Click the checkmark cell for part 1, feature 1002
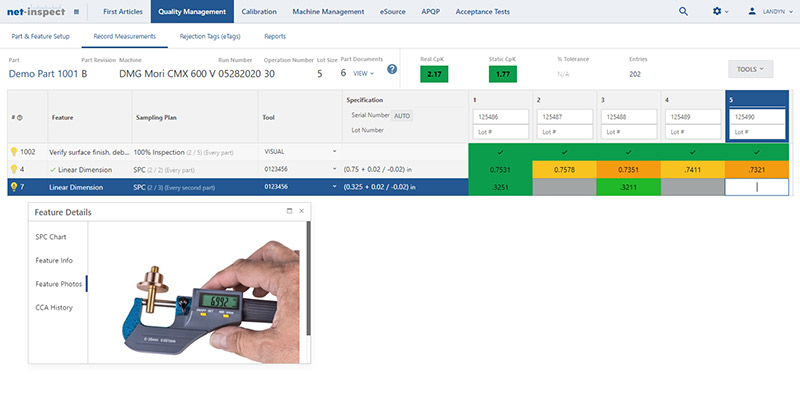Screen dimensions: 800x399 [x=501, y=152]
